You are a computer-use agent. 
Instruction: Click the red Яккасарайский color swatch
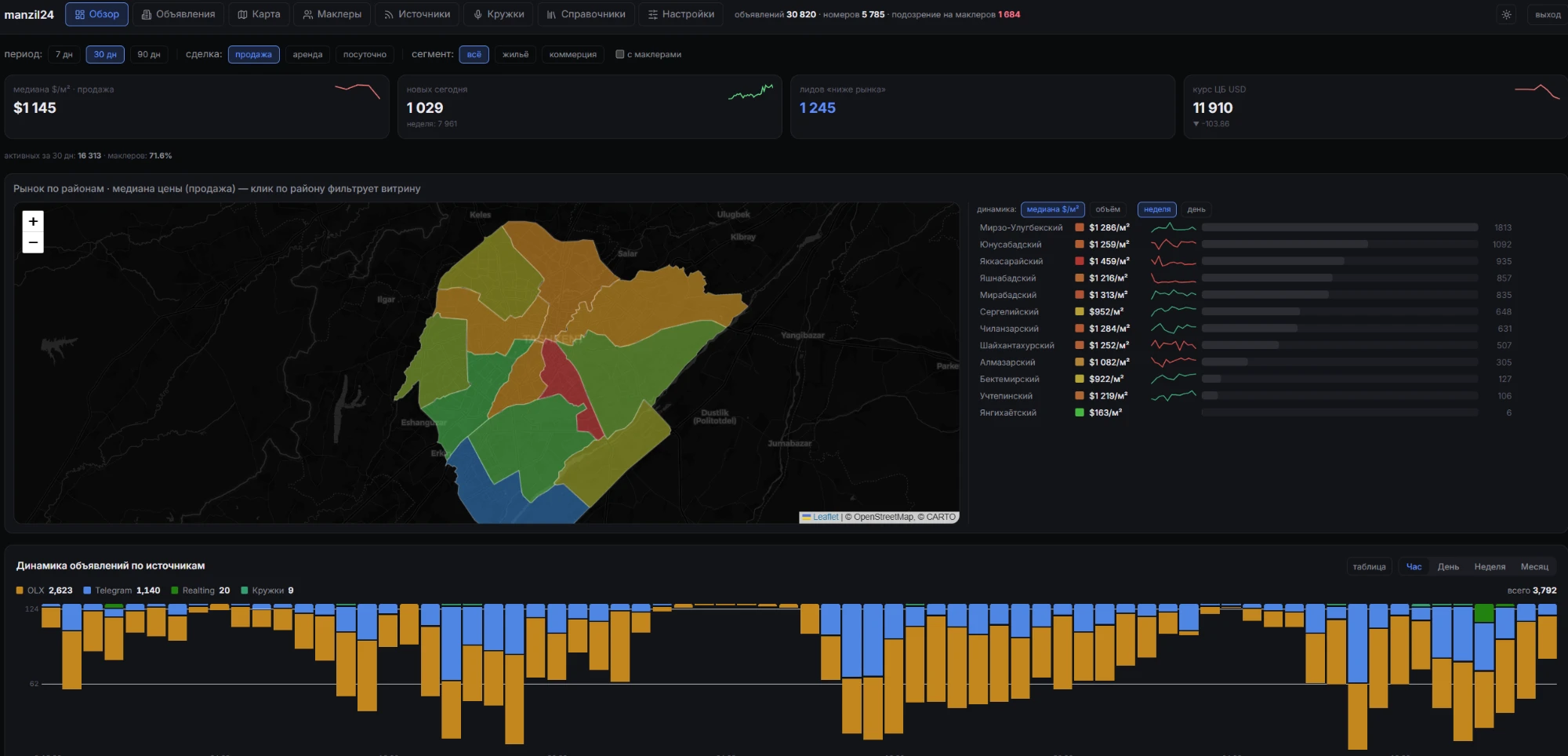point(1080,261)
